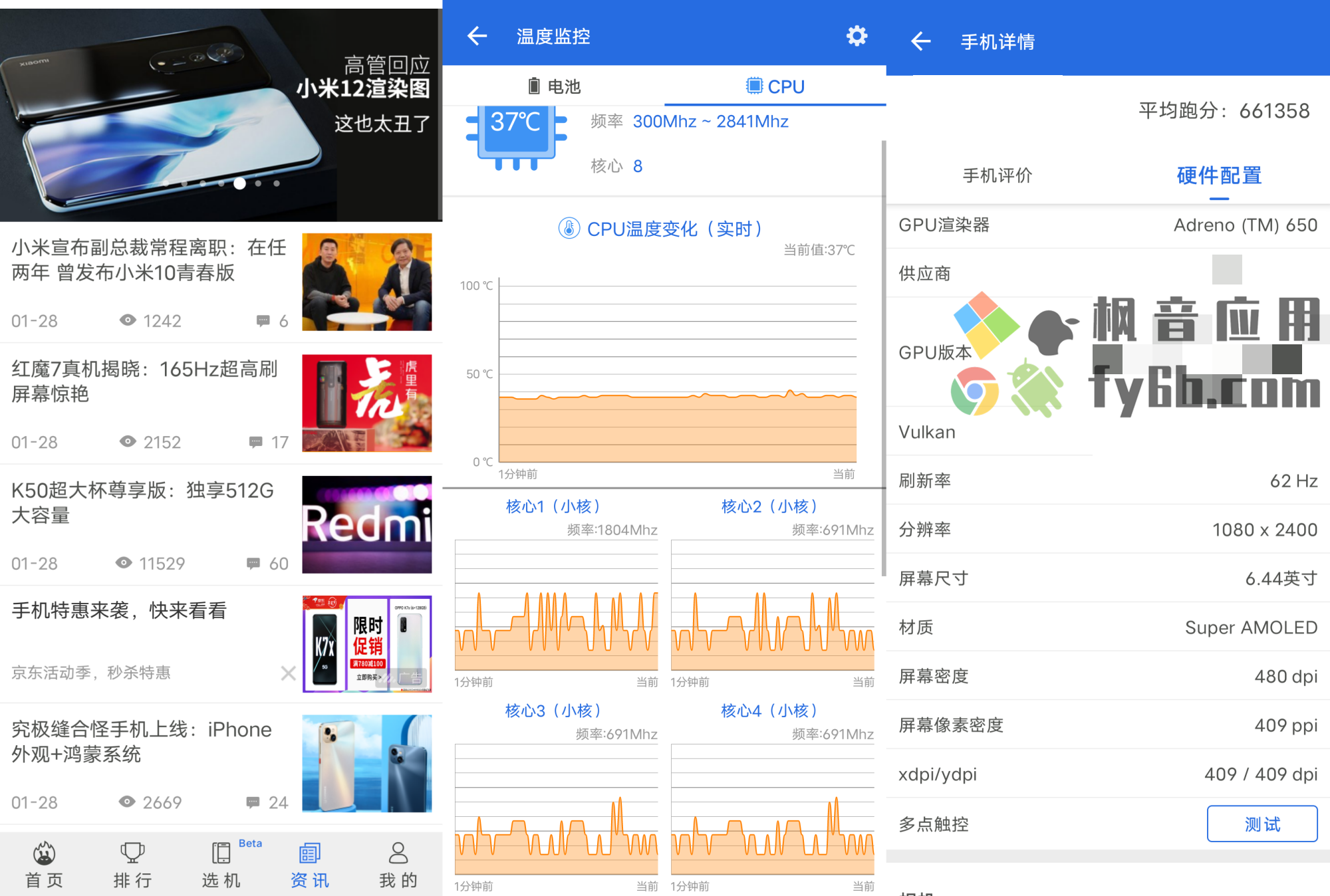Image resolution: width=1330 pixels, height=896 pixels.
Task: Open the 手机评价 tab
Action: (997, 175)
